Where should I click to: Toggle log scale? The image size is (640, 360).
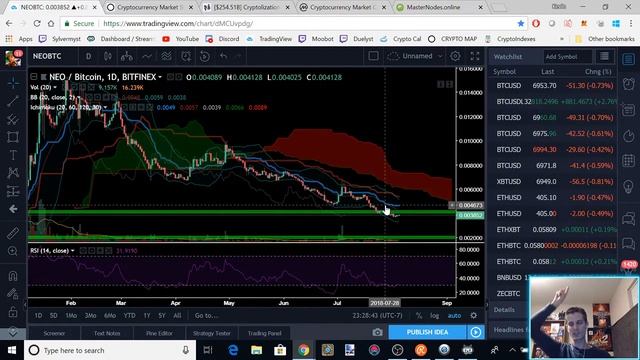click(434, 316)
